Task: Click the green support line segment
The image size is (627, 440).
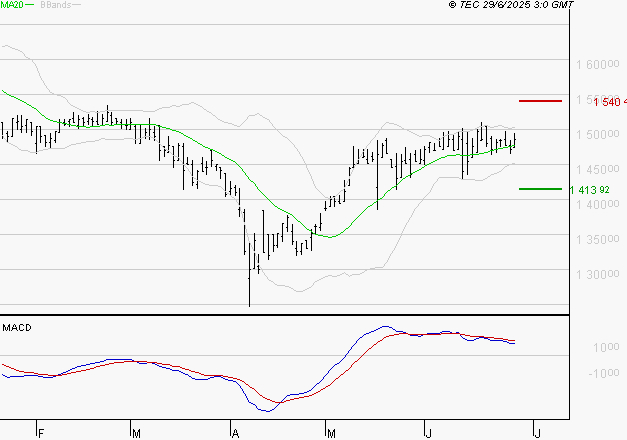Action: pyautogui.click(x=540, y=189)
